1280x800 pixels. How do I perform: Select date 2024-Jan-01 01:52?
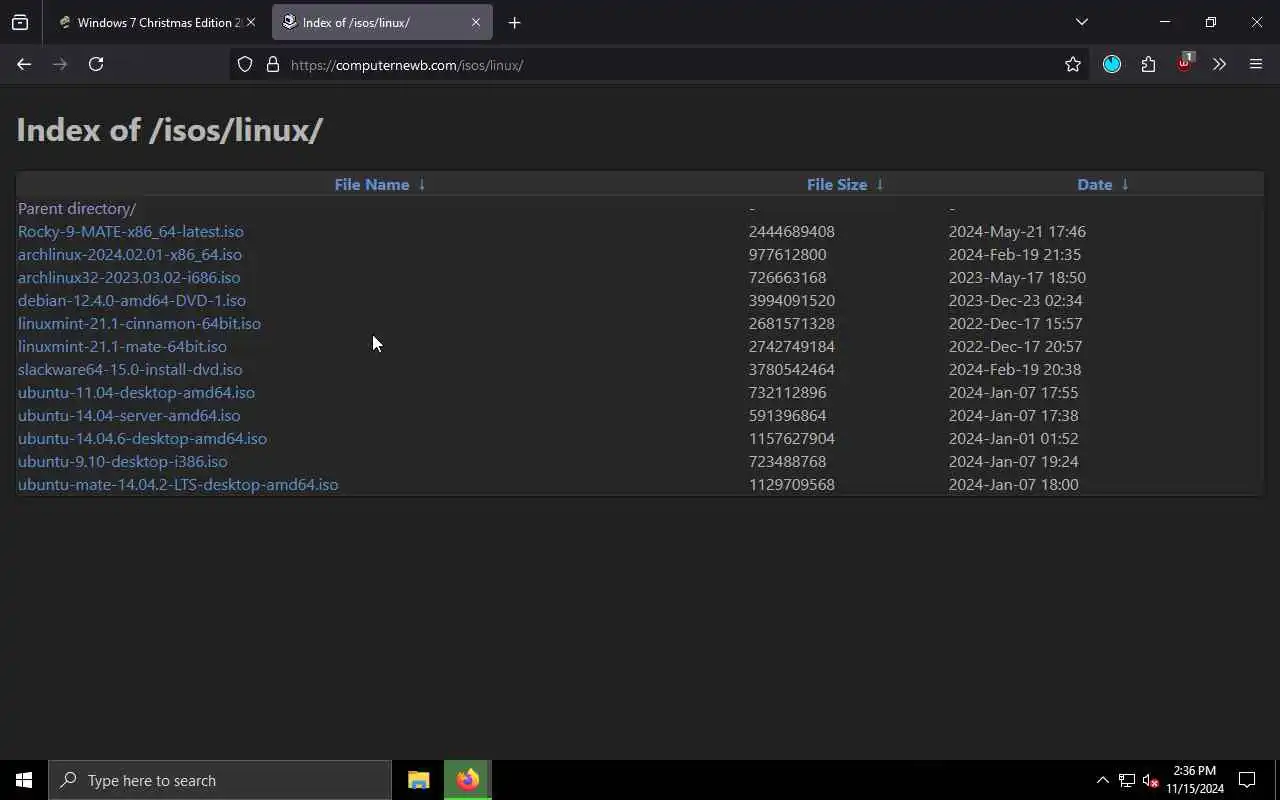point(1014,438)
